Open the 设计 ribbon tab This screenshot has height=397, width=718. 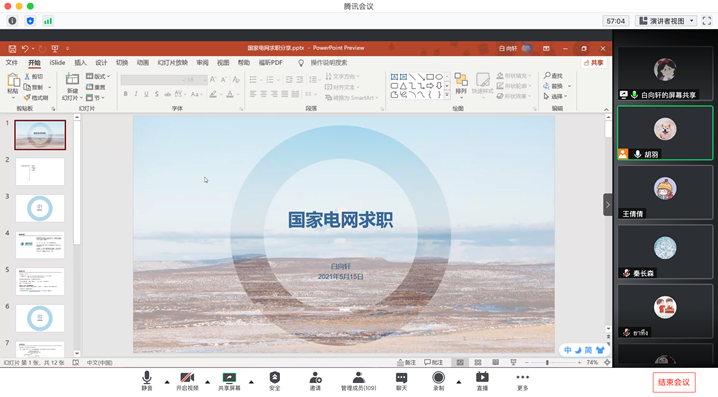click(101, 63)
